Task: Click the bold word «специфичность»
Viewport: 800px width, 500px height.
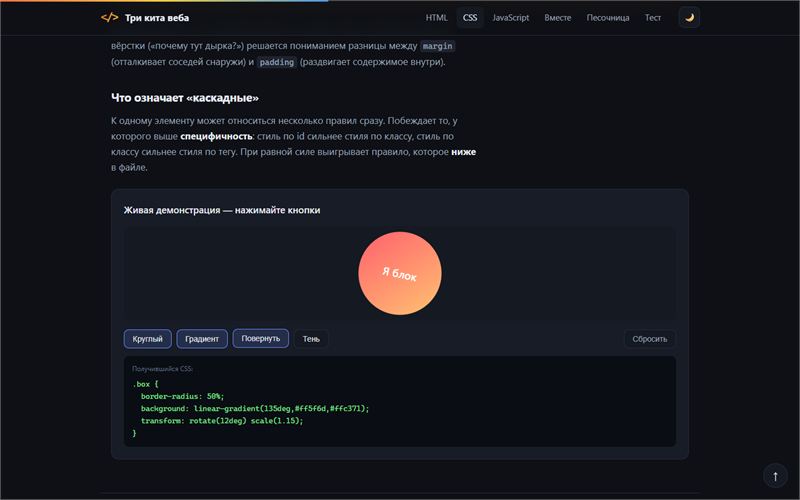Action: tap(216, 136)
